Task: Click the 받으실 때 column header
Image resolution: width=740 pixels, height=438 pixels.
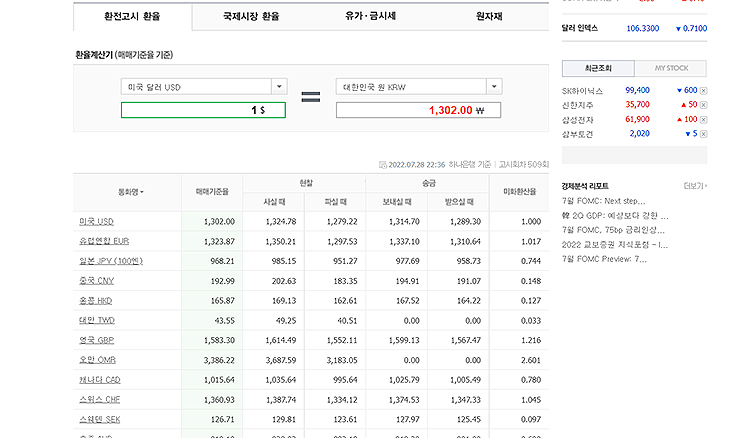Action: point(459,202)
